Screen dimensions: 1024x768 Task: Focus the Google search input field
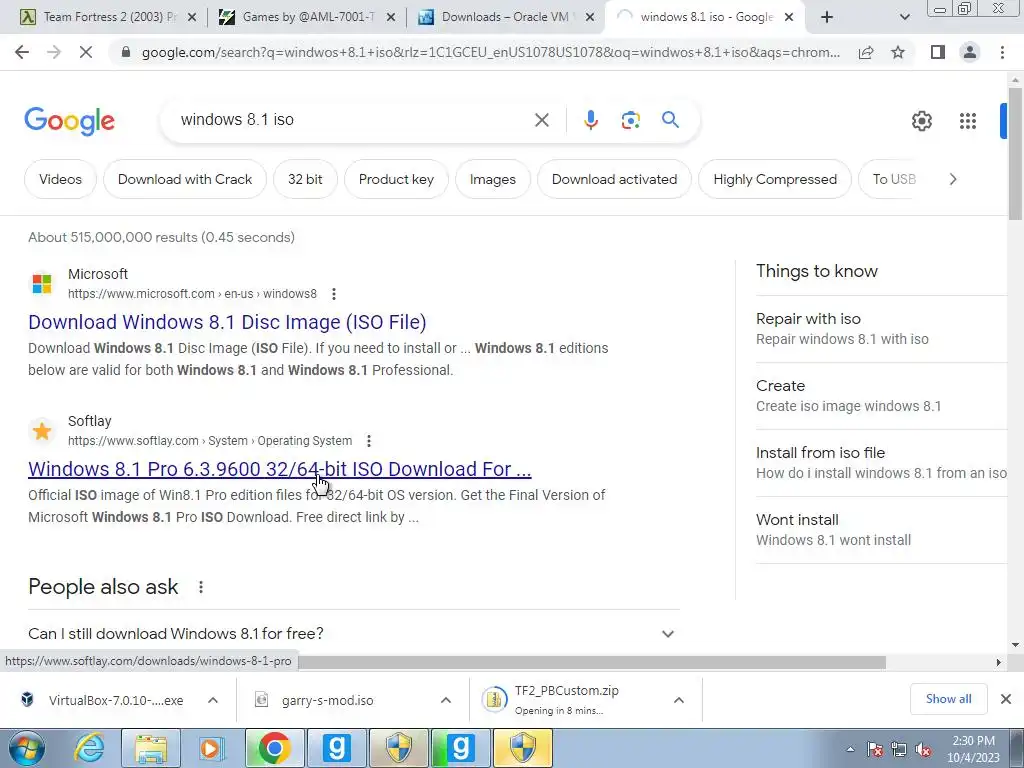(353, 120)
